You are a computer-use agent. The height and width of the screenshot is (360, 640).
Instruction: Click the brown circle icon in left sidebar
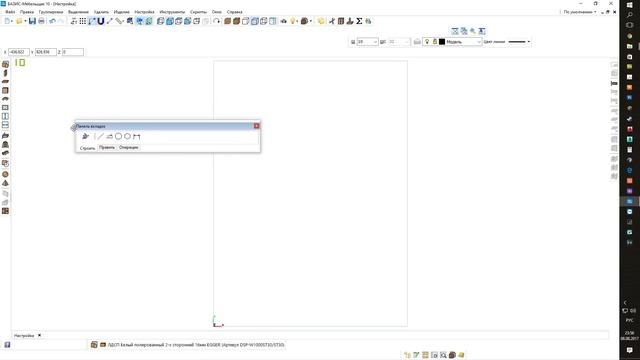pyautogui.click(x=5, y=174)
